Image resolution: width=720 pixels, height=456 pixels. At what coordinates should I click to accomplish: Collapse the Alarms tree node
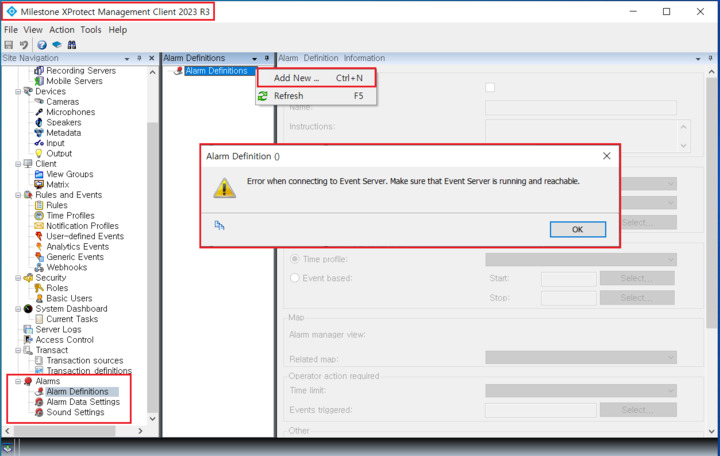[x=16, y=381]
